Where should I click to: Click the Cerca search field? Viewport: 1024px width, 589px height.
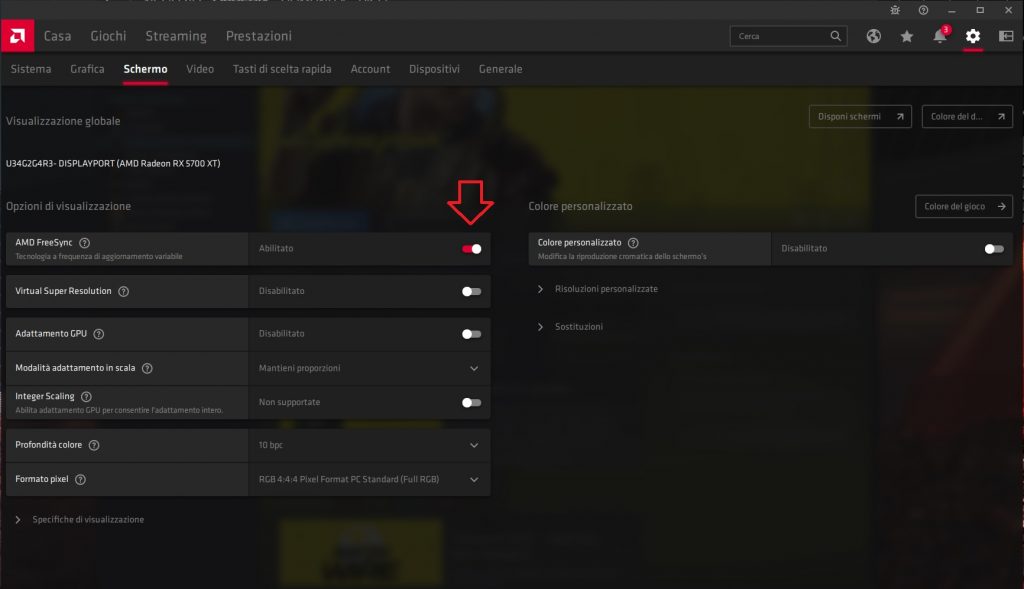(x=788, y=36)
